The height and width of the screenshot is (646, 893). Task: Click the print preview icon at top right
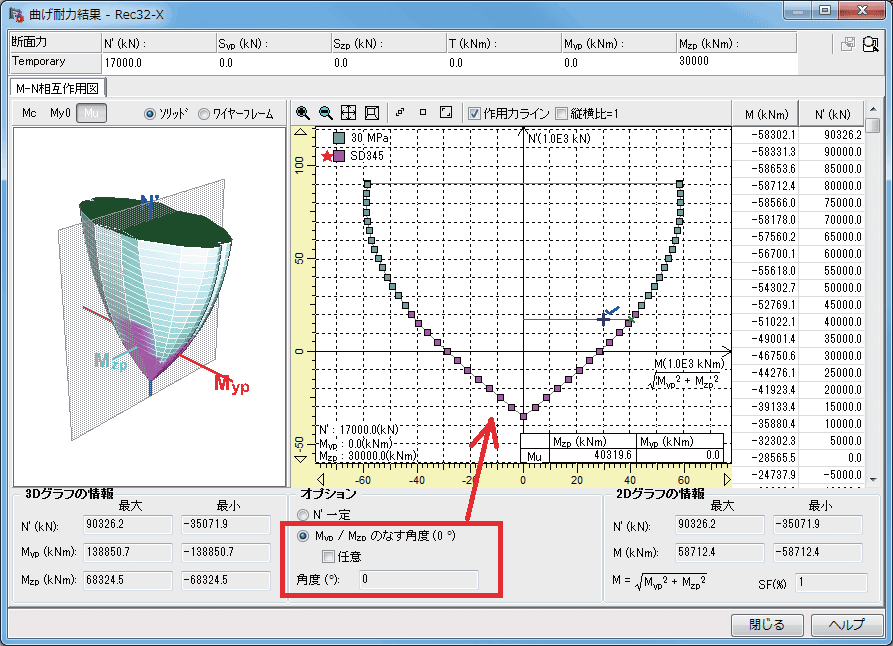871,44
